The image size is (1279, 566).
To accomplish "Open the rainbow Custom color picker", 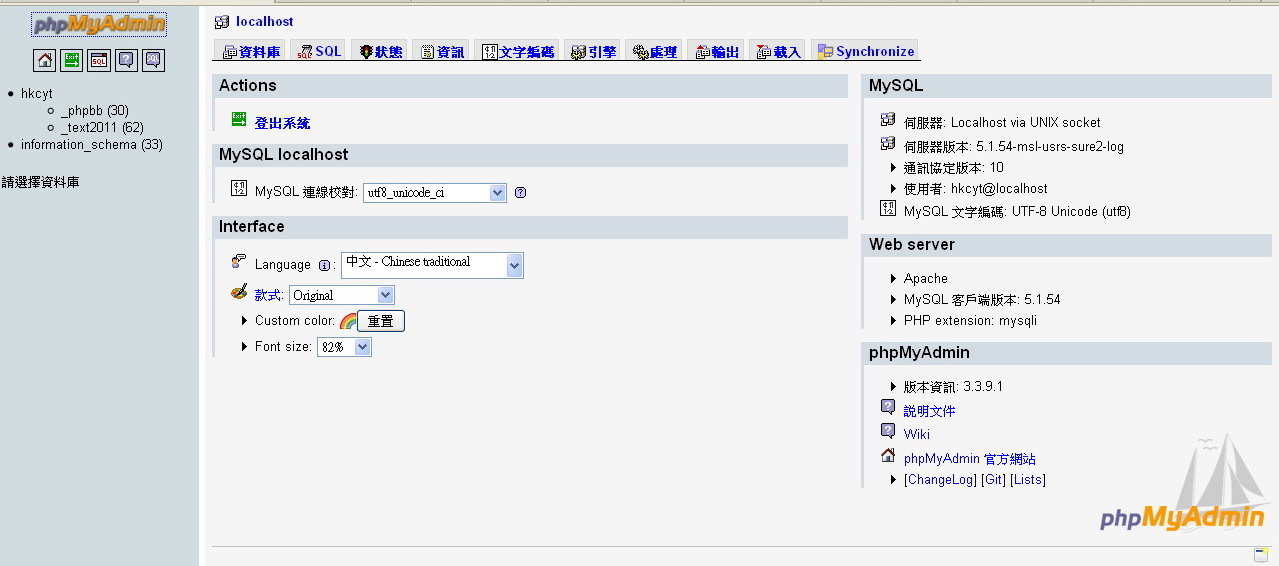I will [x=347, y=321].
